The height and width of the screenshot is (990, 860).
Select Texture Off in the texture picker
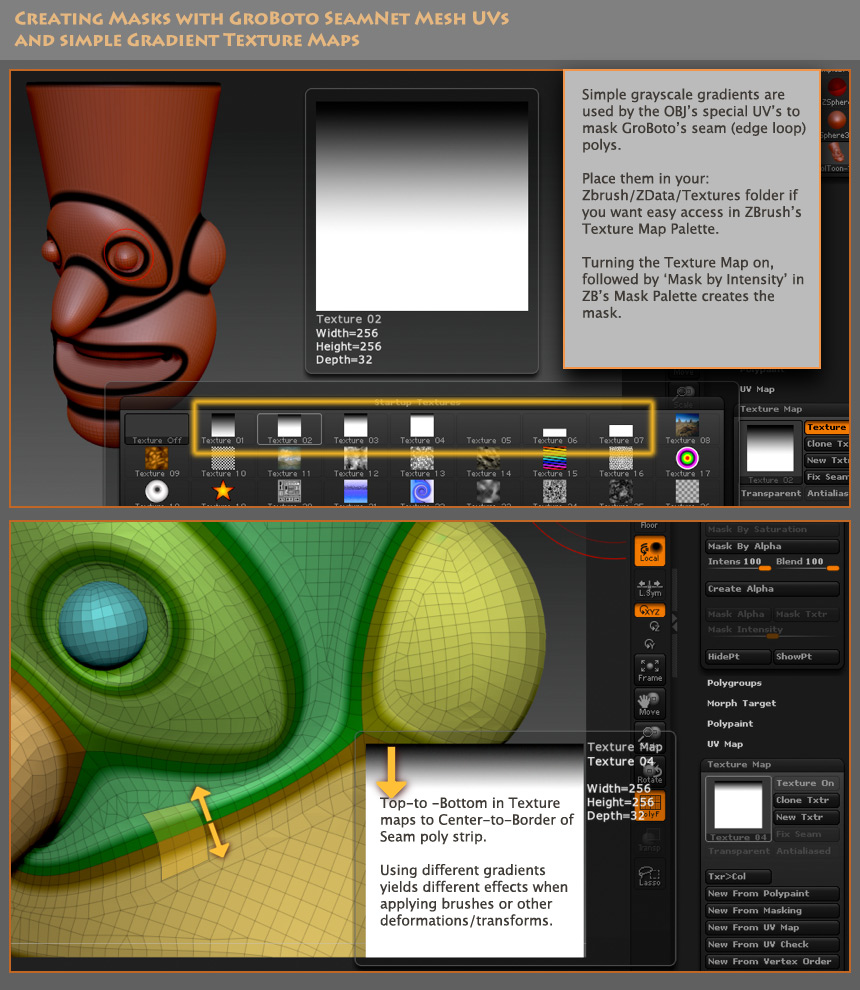(x=157, y=429)
